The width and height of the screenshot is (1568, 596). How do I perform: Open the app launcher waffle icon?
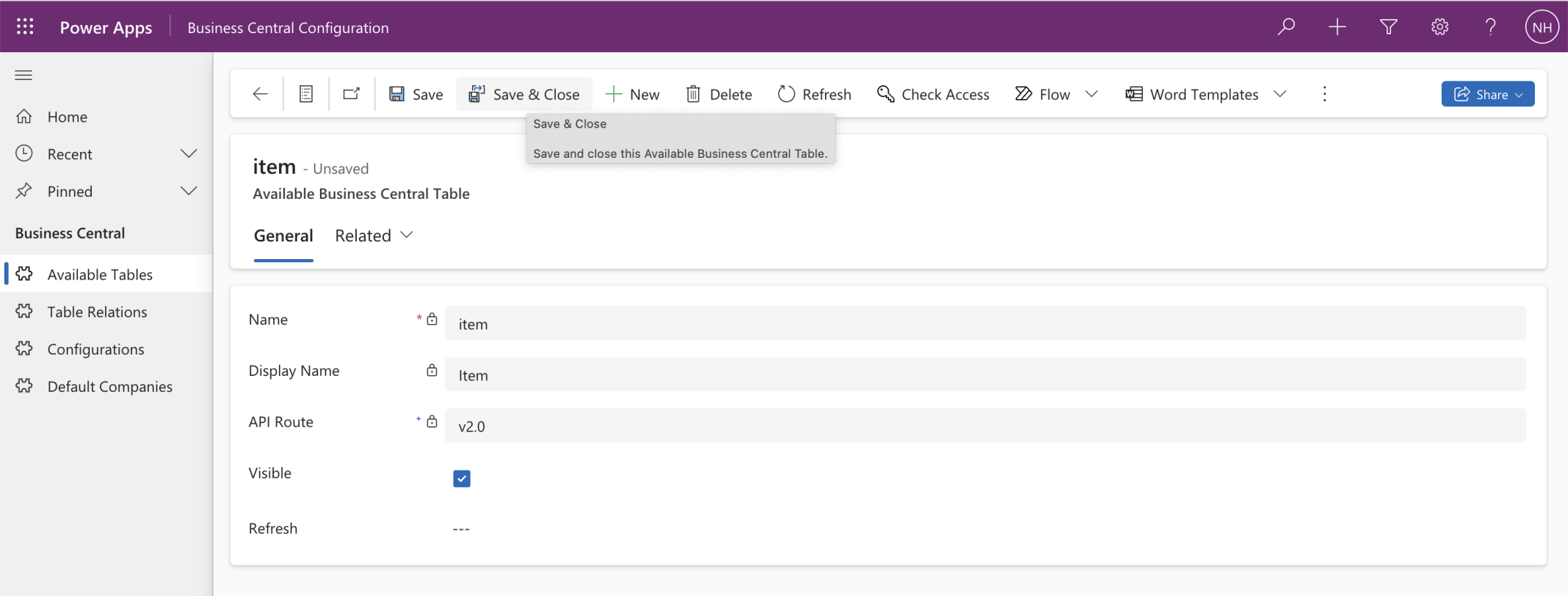[x=25, y=27]
